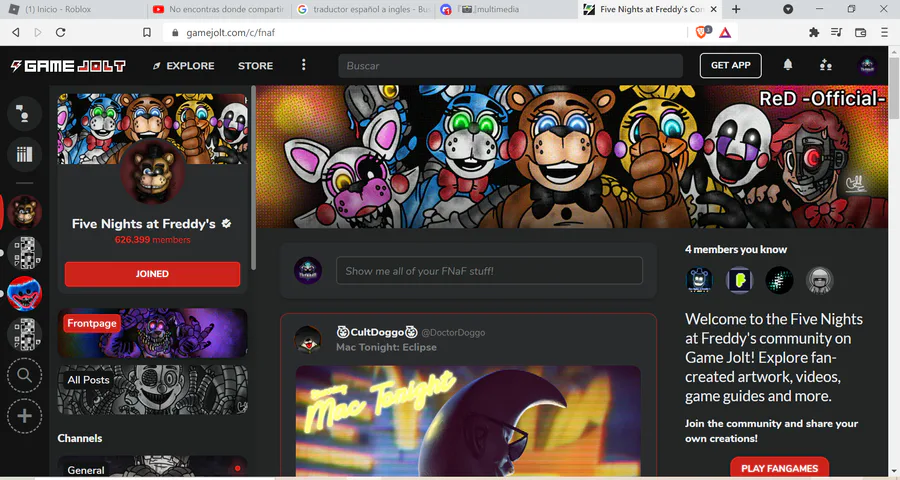Image resolution: width=900 pixels, height=480 pixels.
Task: Bookmark the page with the bookmark icon
Action: click(x=147, y=32)
